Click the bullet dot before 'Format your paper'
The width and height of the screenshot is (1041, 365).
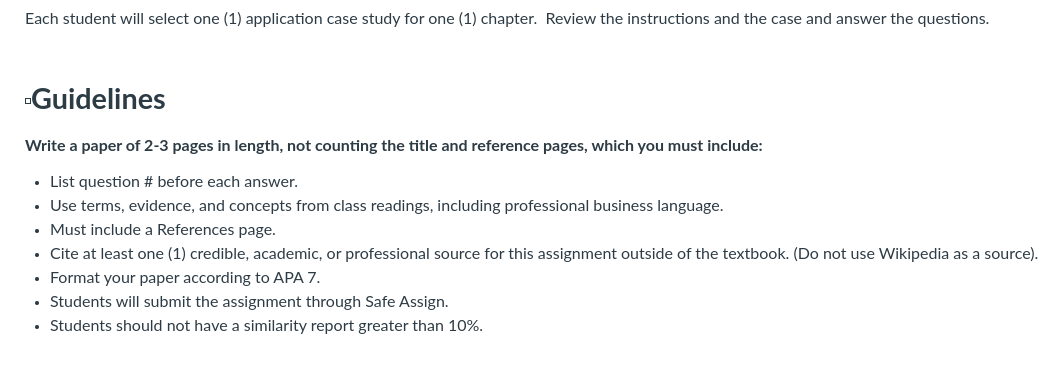(37, 278)
